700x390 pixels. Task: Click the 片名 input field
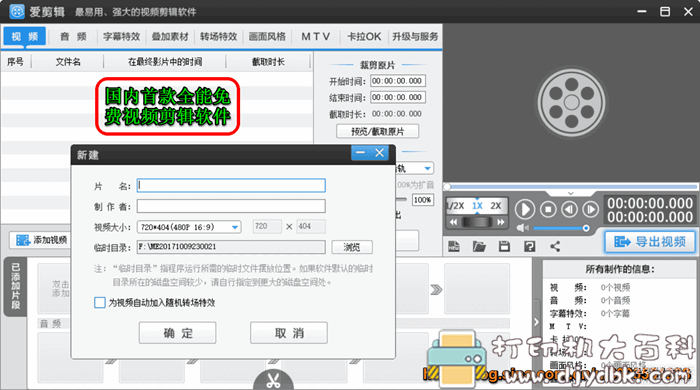point(231,186)
